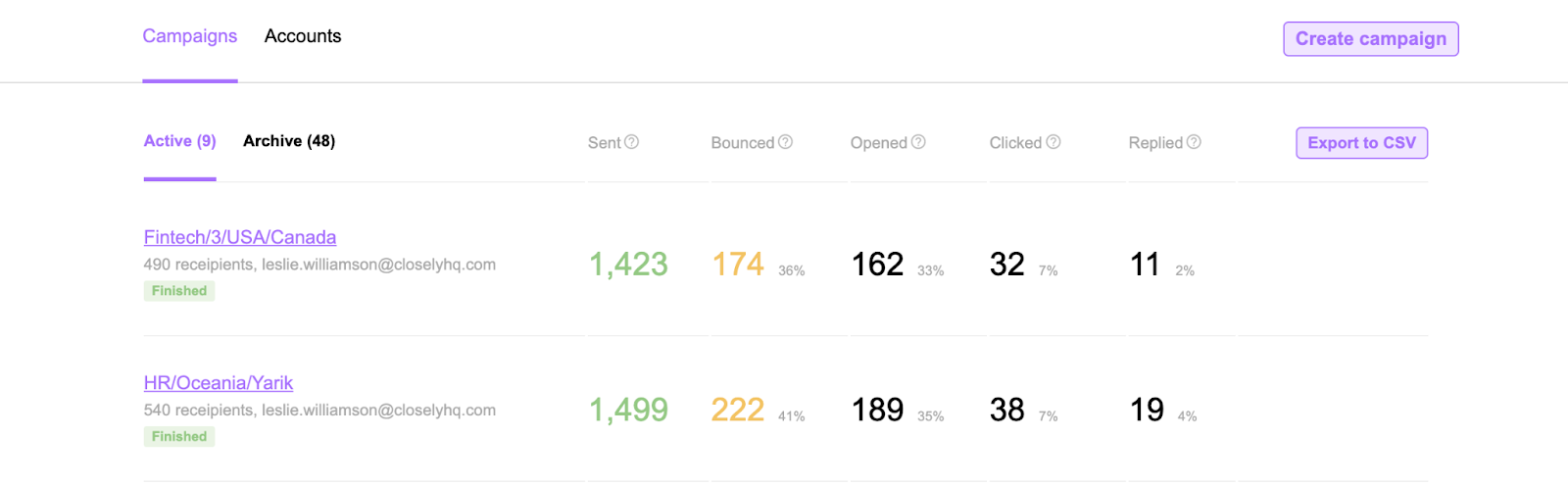1568x485 pixels.
Task: Click the 1,423 sent count
Action: click(x=628, y=265)
